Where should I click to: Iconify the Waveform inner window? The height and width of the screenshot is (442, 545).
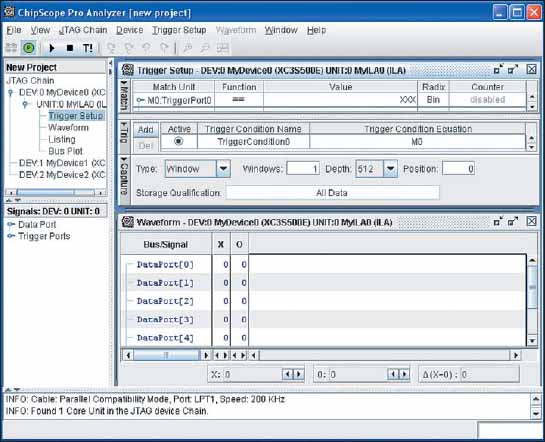(x=499, y=221)
